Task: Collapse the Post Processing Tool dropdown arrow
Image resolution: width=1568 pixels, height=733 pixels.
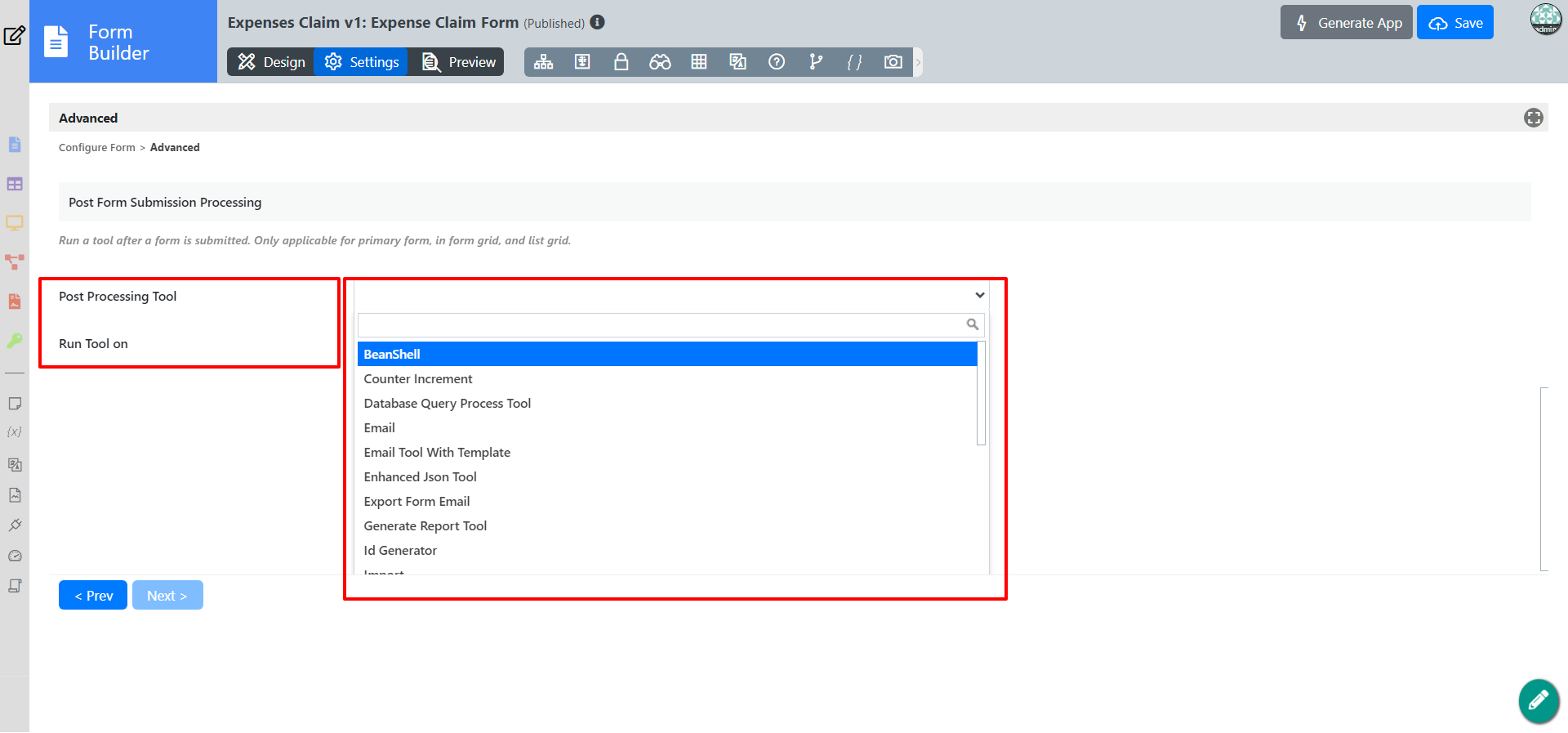Action: point(979,295)
